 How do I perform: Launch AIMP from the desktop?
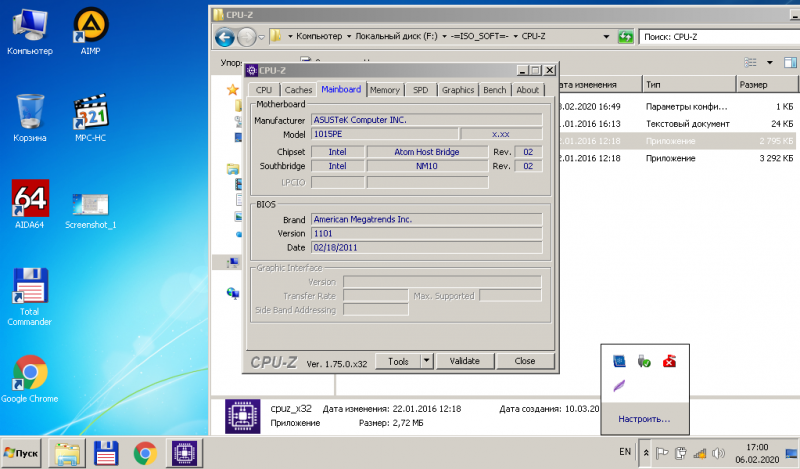(x=90, y=32)
